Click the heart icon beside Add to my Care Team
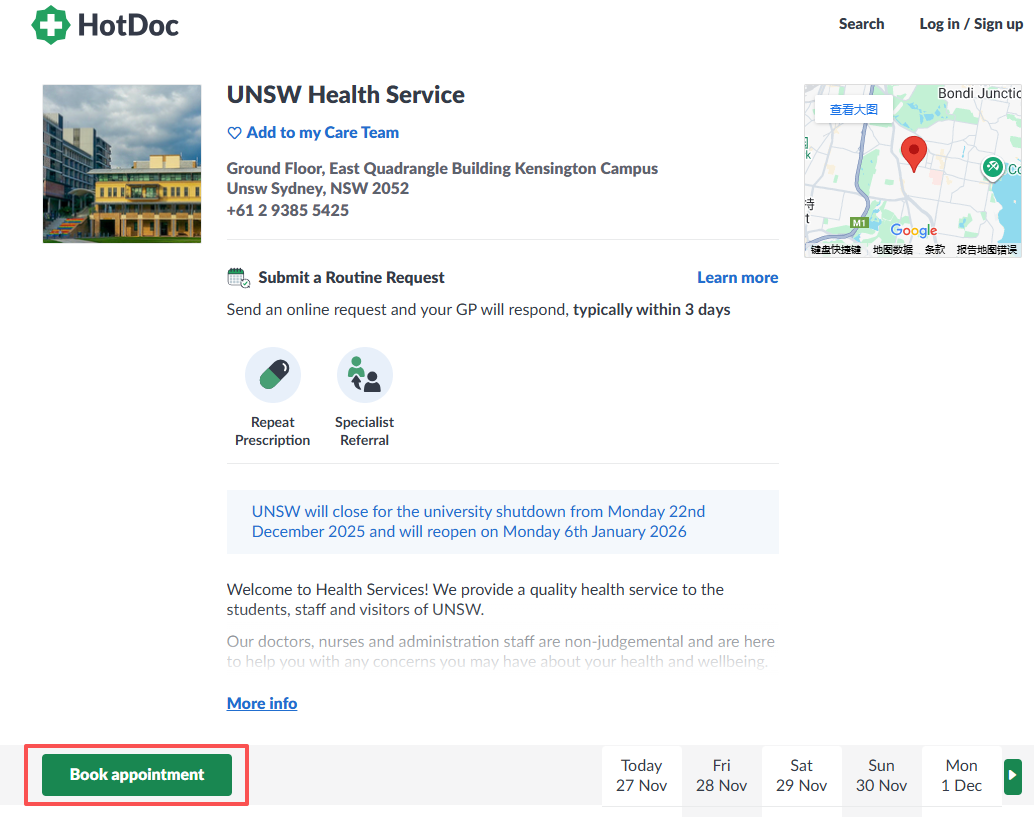 coord(235,133)
